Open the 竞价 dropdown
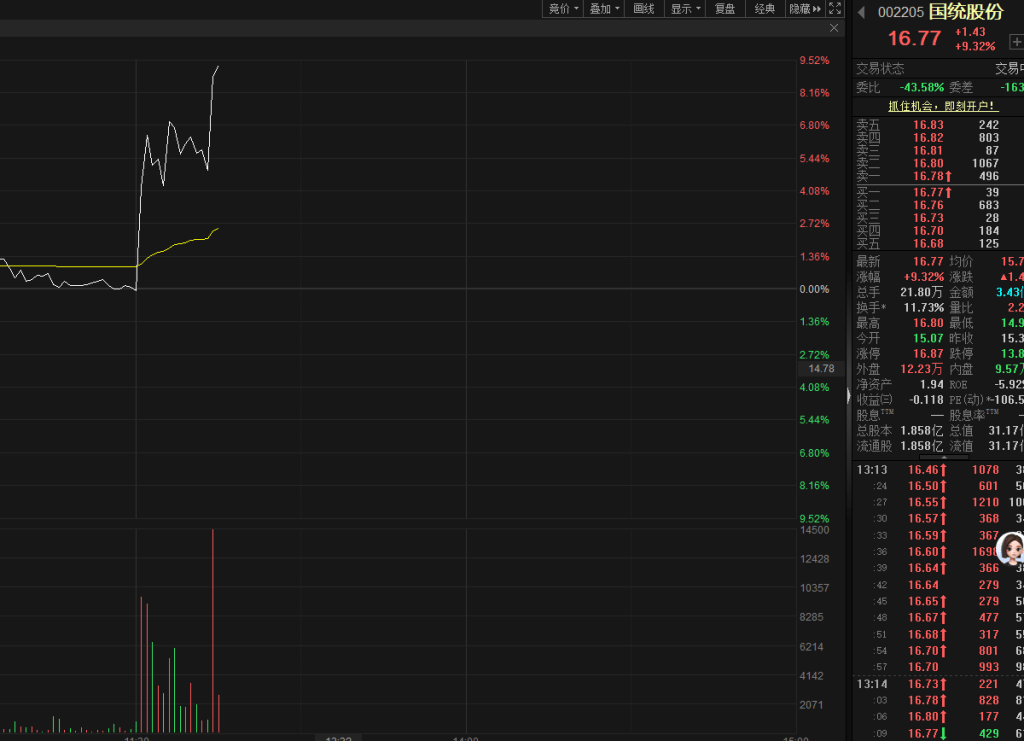The image size is (1024, 741). coord(563,9)
